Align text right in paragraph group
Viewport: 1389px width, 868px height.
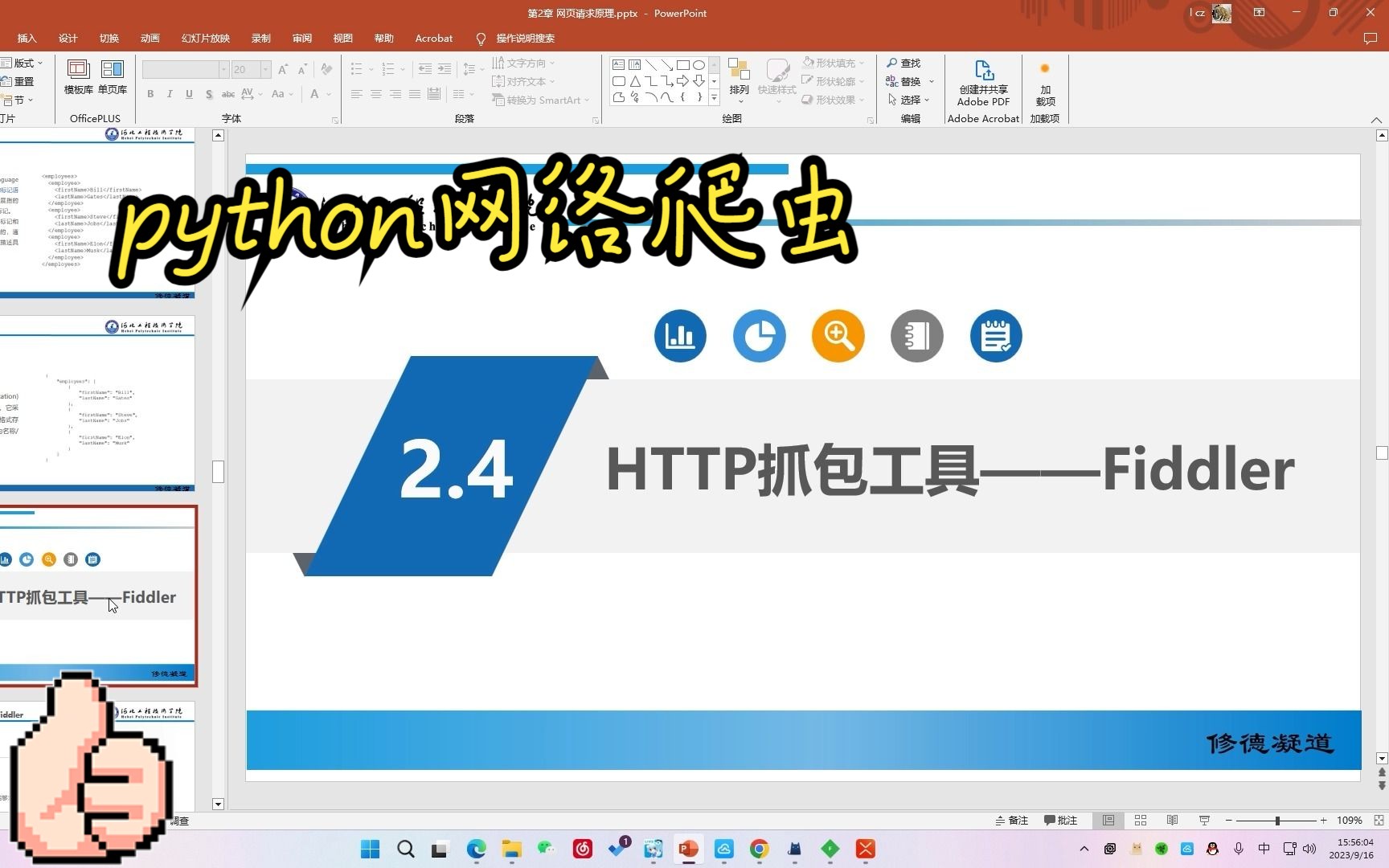tap(395, 94)
